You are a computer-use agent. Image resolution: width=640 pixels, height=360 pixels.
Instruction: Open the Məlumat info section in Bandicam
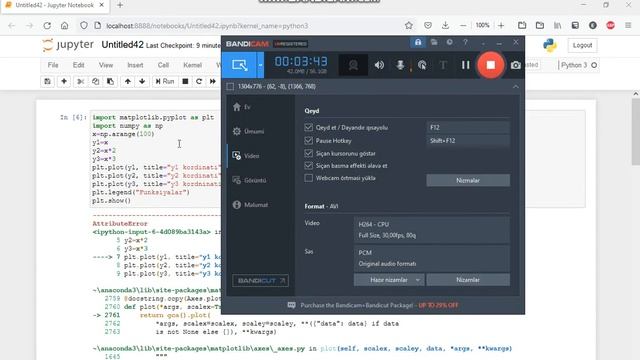[250, 204]
